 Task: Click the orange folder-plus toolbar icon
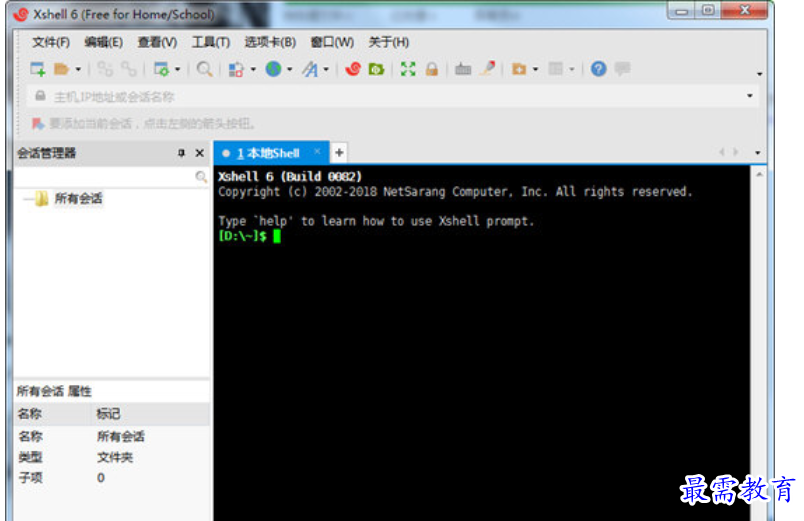point(519,69)
